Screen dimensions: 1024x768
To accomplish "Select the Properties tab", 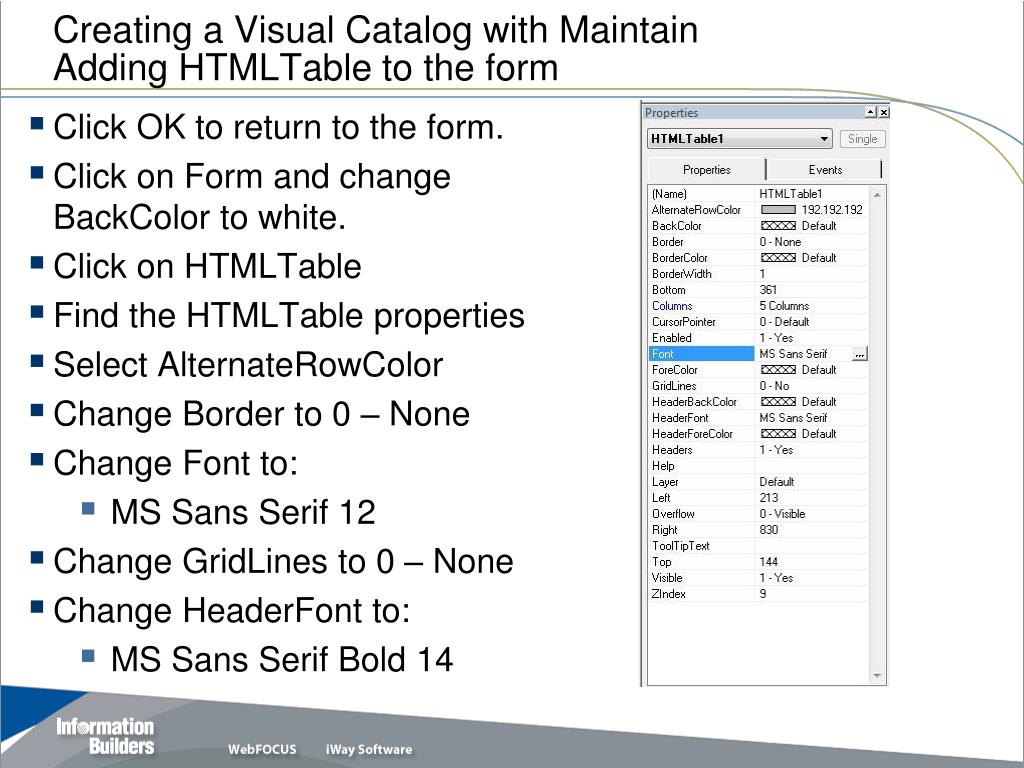I will (707, 170).
